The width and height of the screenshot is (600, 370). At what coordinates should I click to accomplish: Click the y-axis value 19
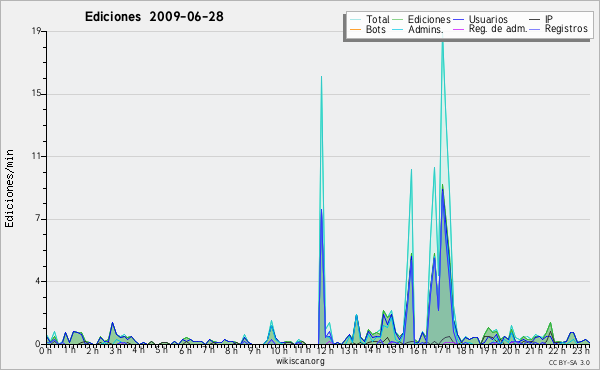36,31
